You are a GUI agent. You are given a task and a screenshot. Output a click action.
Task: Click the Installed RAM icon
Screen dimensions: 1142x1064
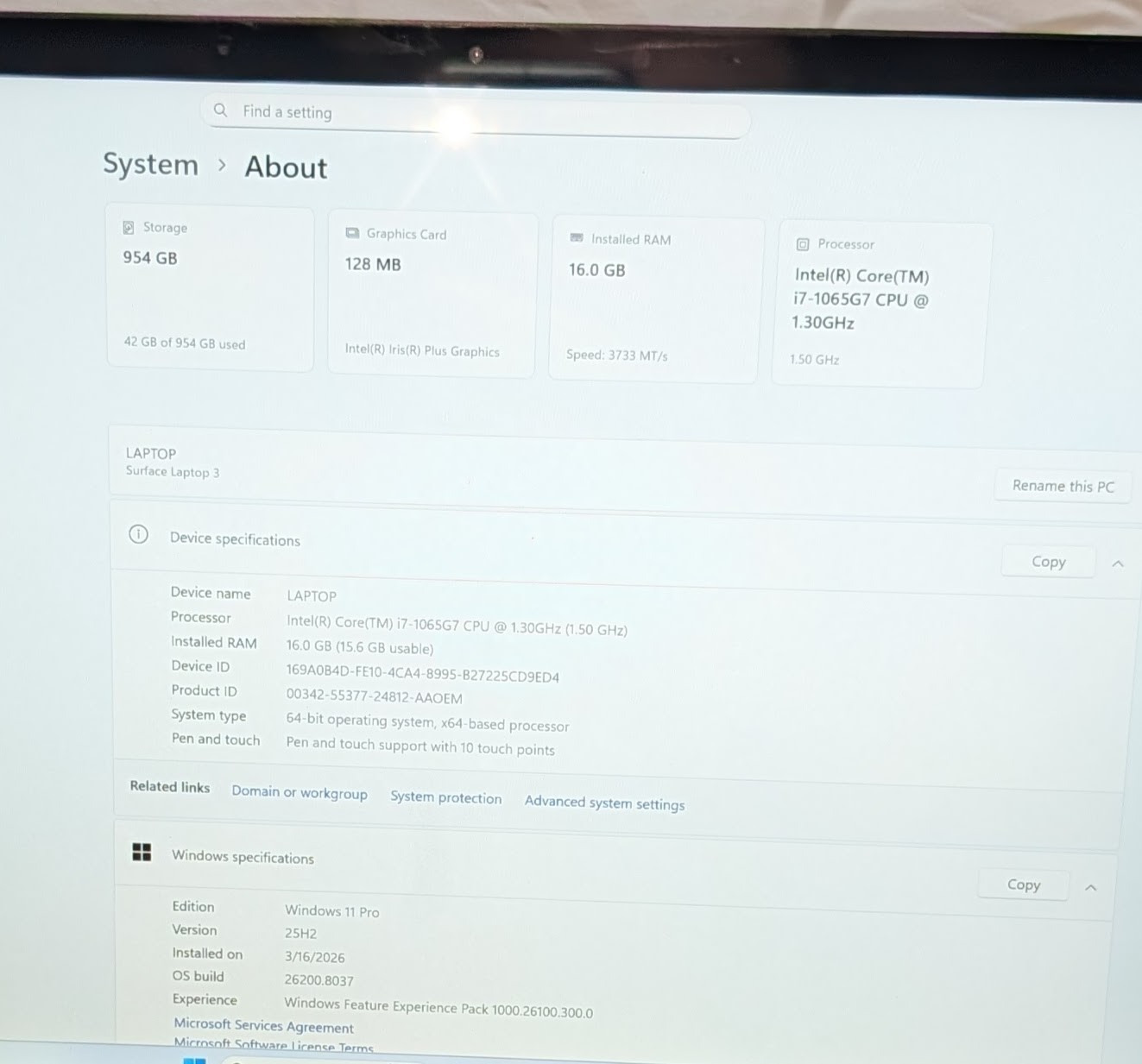pyautogui.click(x=577, y=238)
